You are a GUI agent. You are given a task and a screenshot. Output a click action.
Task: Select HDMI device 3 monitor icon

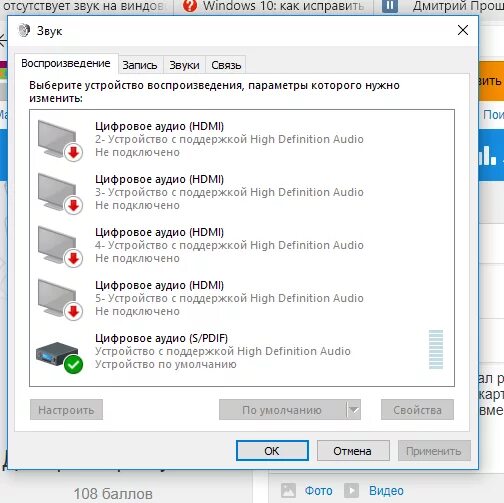click(60, 193)
